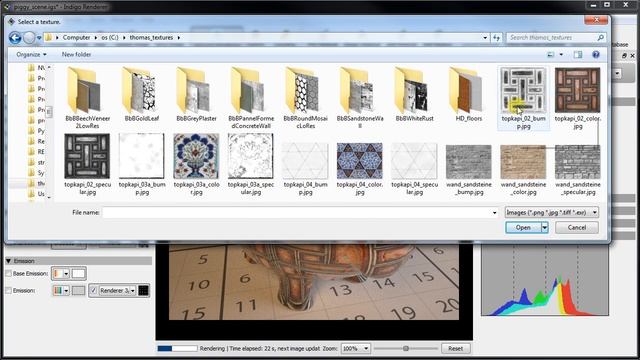The image size is (640, 360).
Task: Click the recent locations arrow beside Forward
Action: pos(39,38)
